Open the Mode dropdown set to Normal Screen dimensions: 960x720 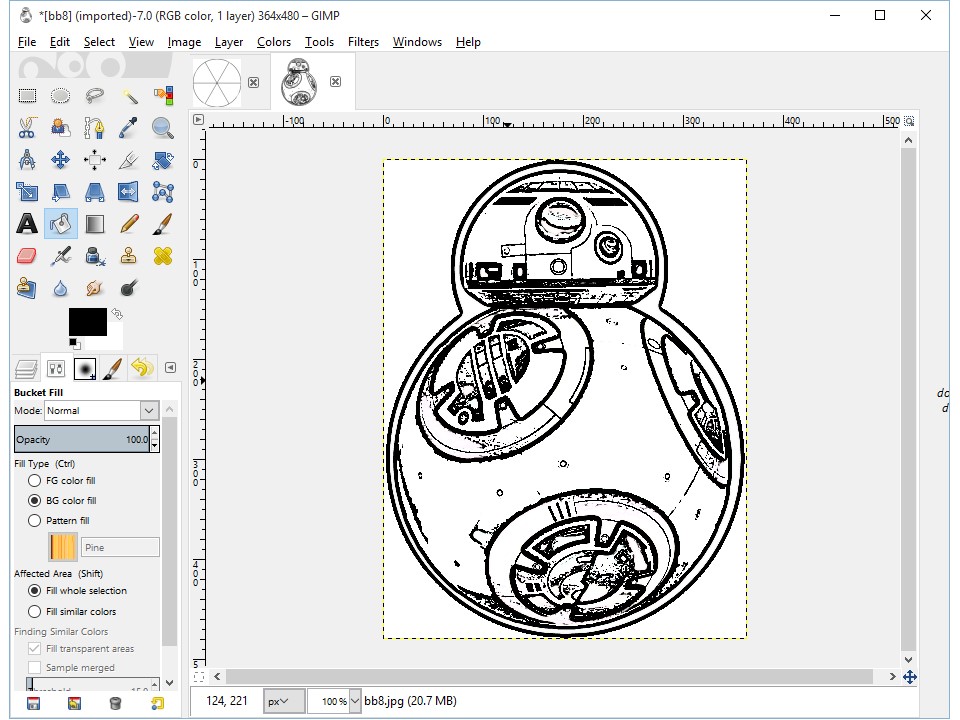[x=101, y=411]
